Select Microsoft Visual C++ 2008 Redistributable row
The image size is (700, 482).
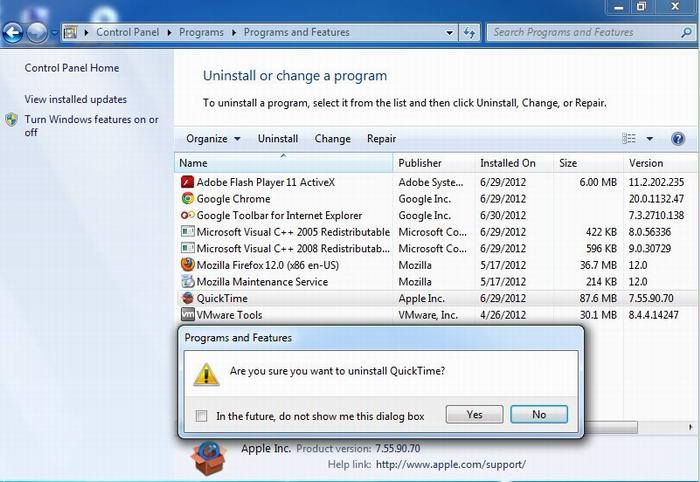click(x=437, y=248)
